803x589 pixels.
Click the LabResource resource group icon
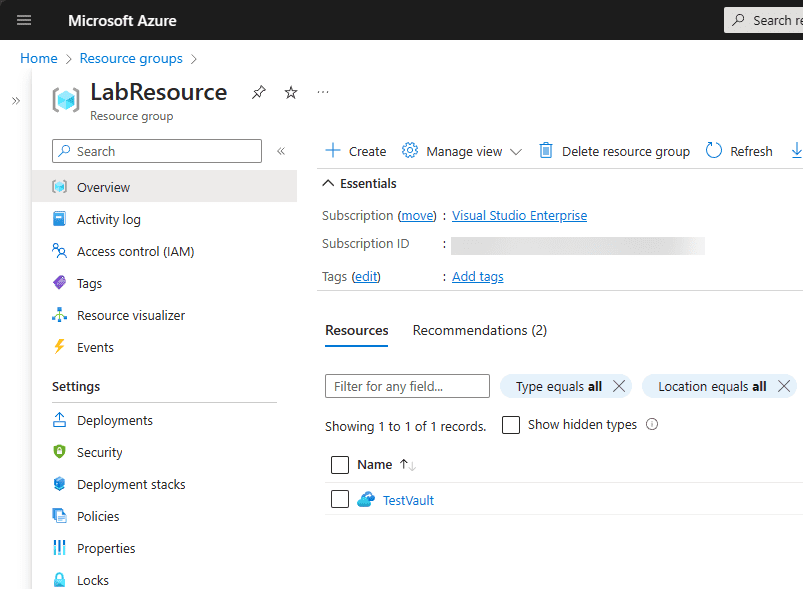tap(66, 100)
